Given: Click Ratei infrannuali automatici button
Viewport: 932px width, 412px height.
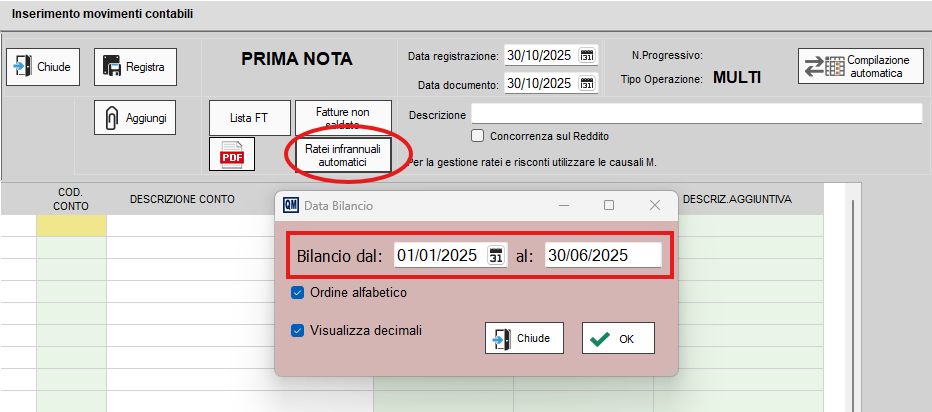Looking at the screenshot, I should (x=343, y=154).
